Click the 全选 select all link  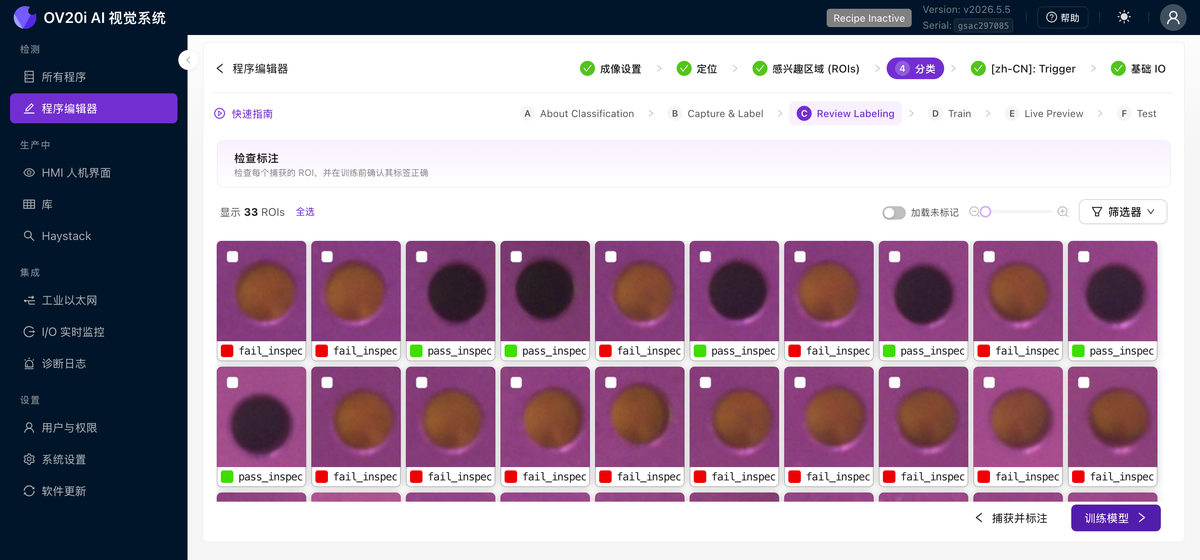tap(305, 212)
